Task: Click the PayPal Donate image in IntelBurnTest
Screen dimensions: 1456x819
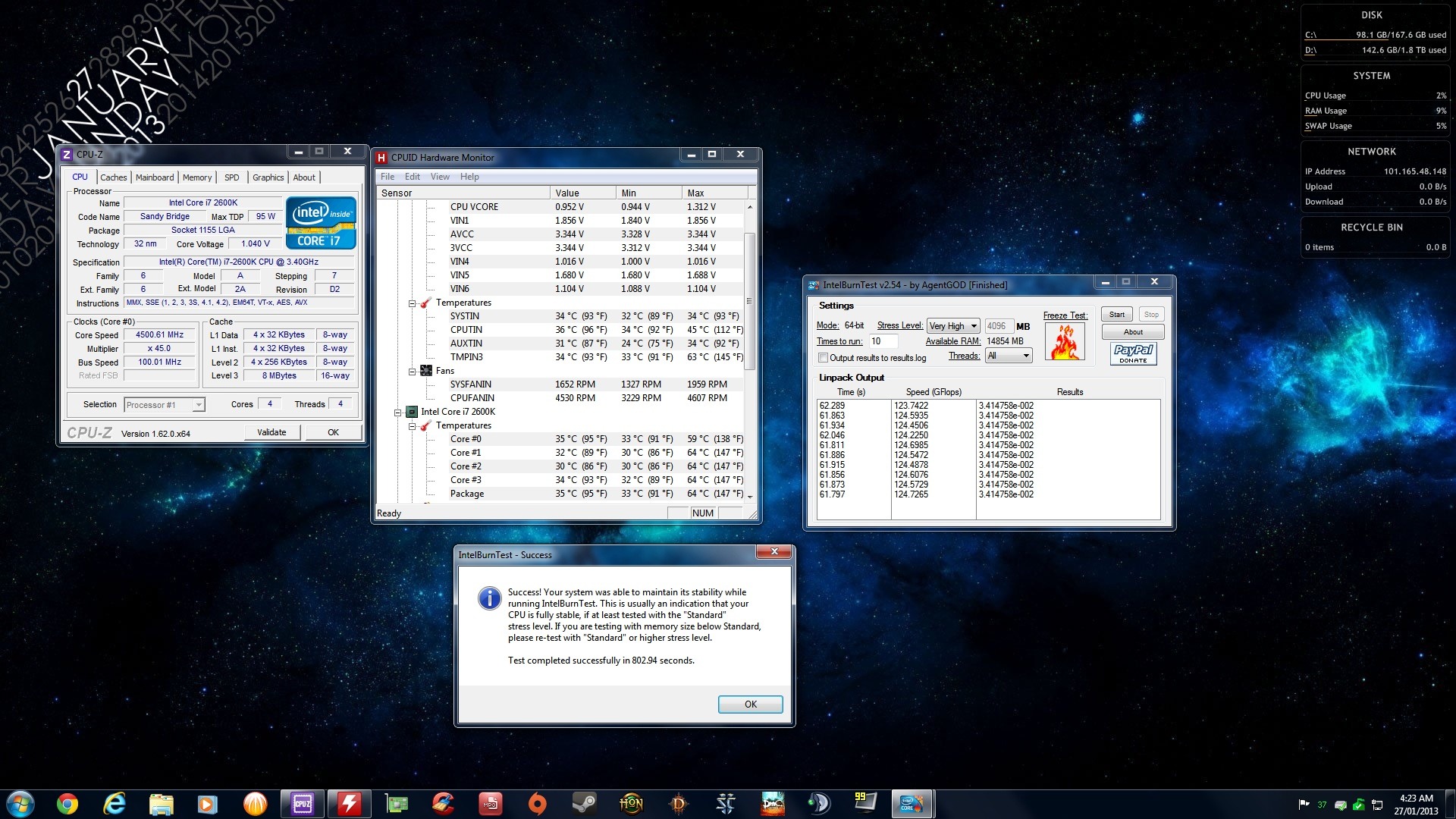Action: tap(1134, 353)
